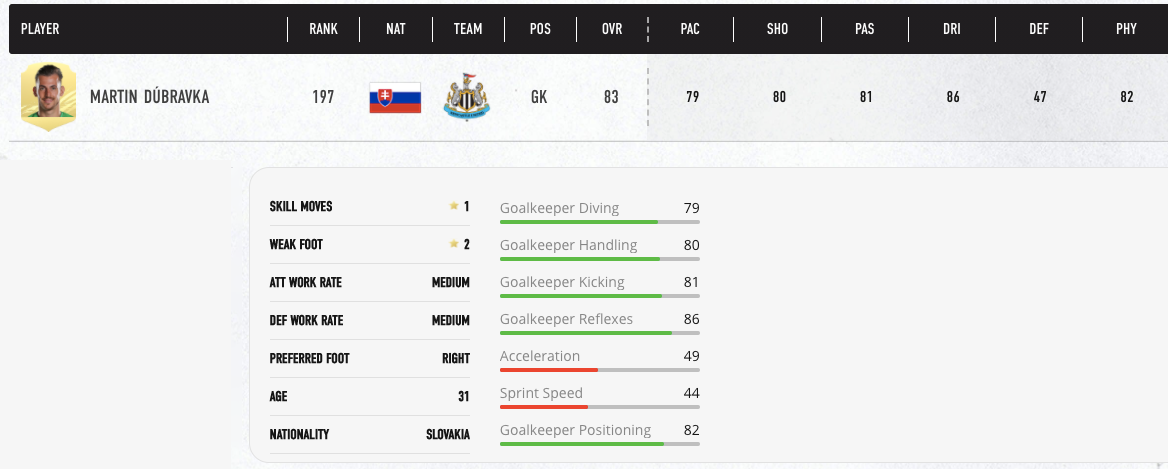Image resolution: width=1168 pixels, height=469 pixels.
Task: Sort by the DEF column header
Action: click(1039, 29)
